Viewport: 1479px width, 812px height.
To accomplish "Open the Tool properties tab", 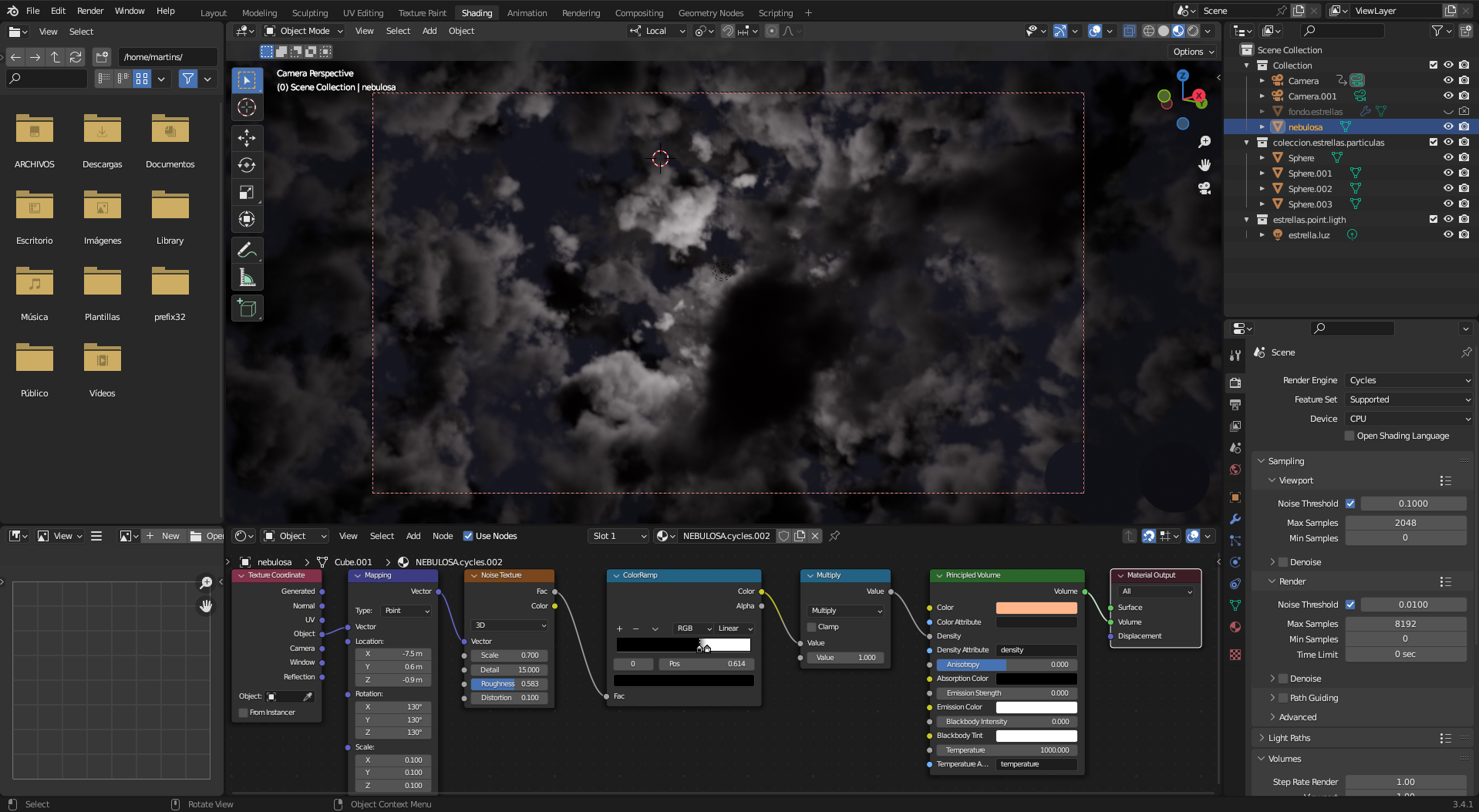I will coord(1235,355).
